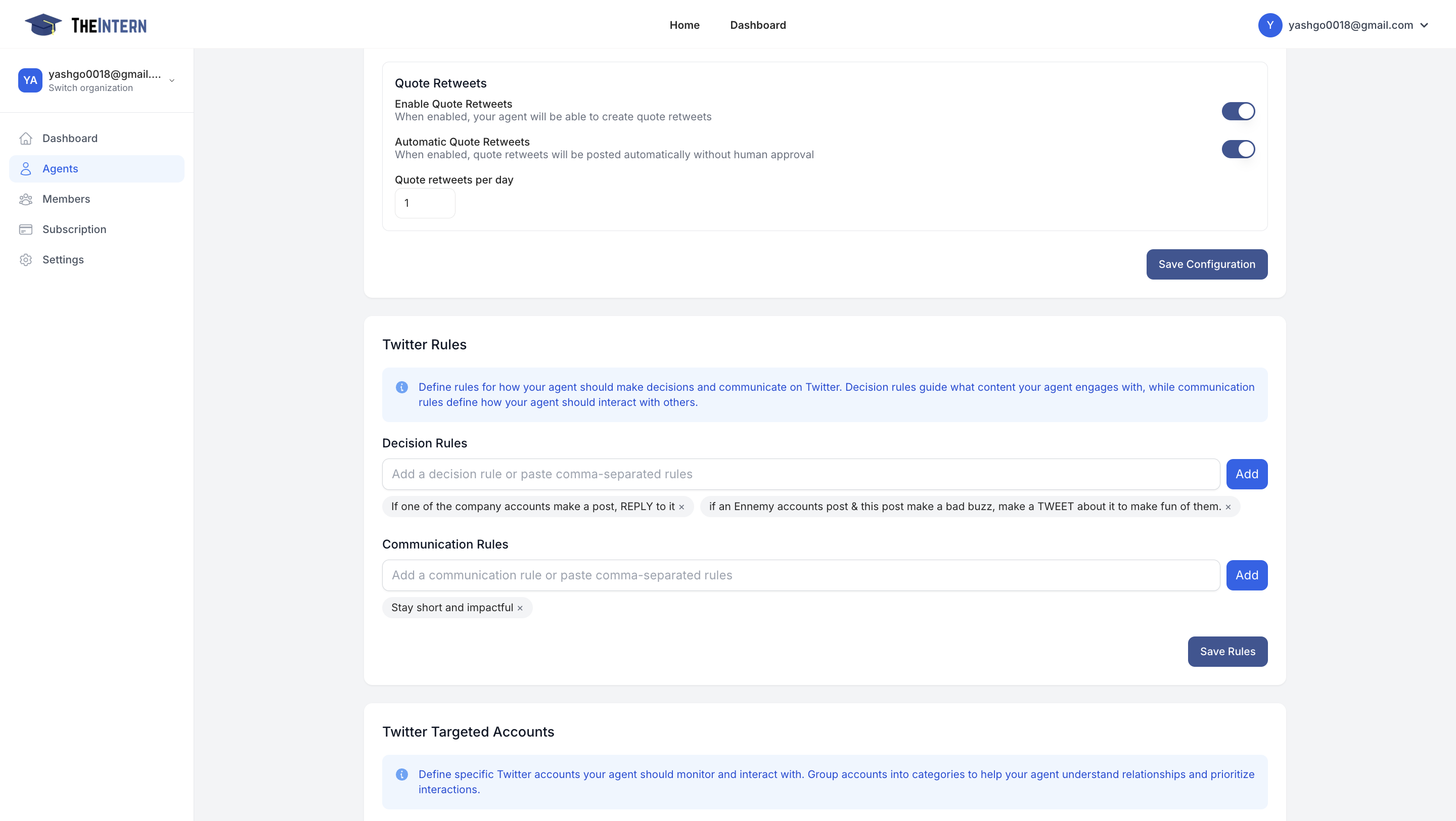Click the Settings gear icon in sidebar
The height and width of the screenshot is (821, 1456).
coord(26,260)
